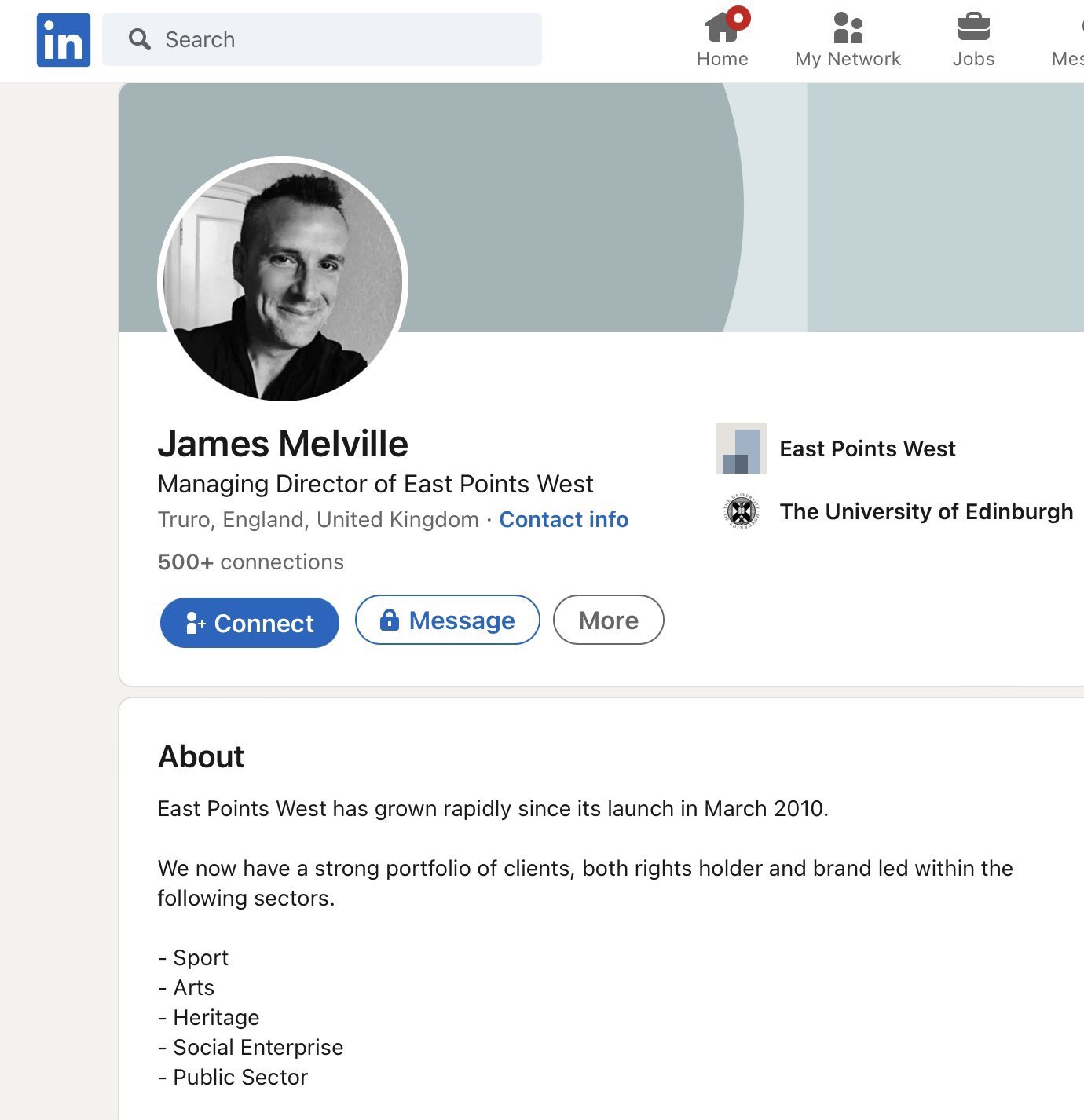1084x1120 pixels.
Task: Open the My Network tab
Action: (x=848, y=39)
